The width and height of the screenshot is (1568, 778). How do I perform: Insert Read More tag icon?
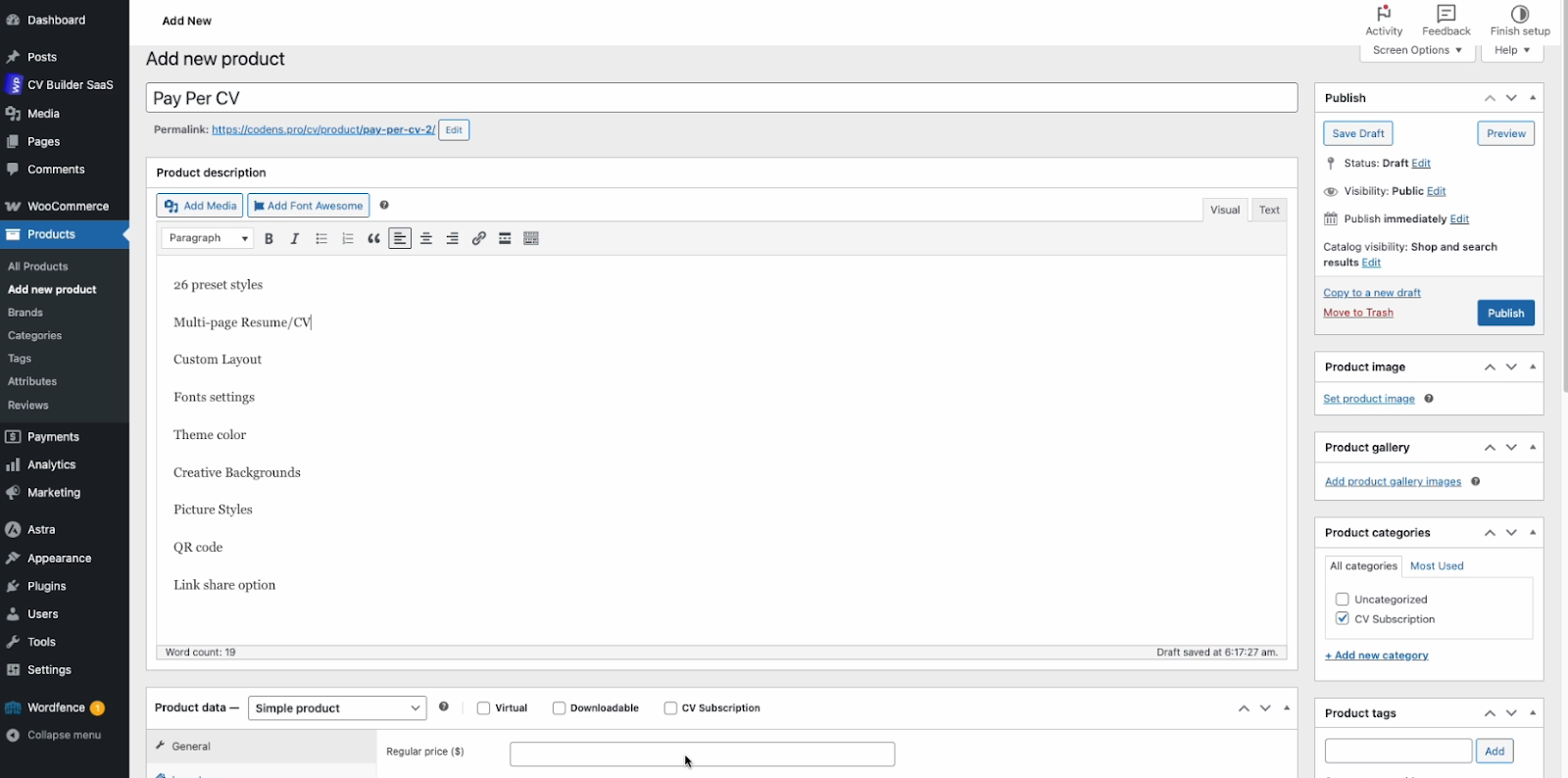click(505, 238)
